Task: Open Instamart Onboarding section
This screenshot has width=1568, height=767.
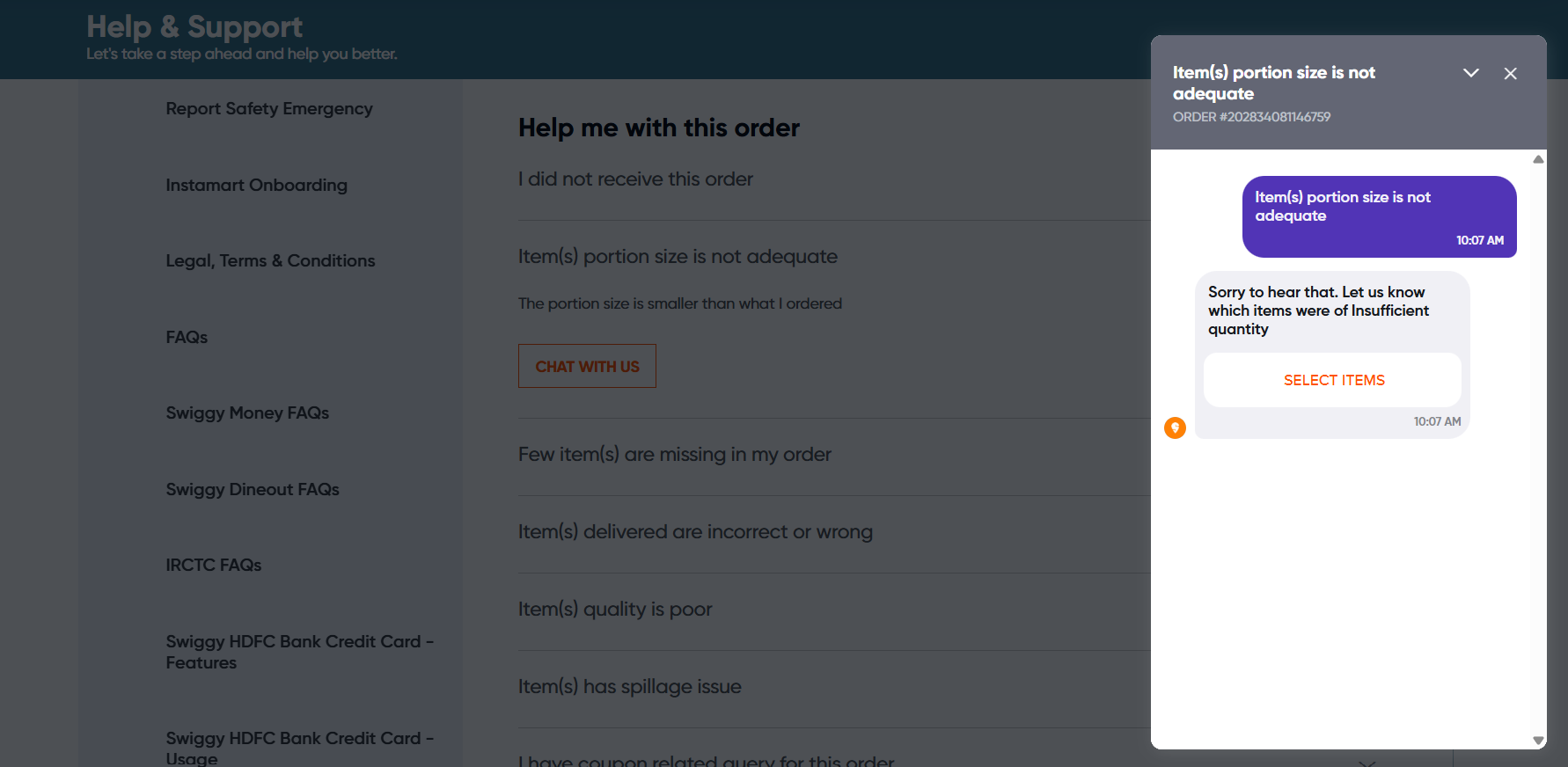Action: (256, 186)
